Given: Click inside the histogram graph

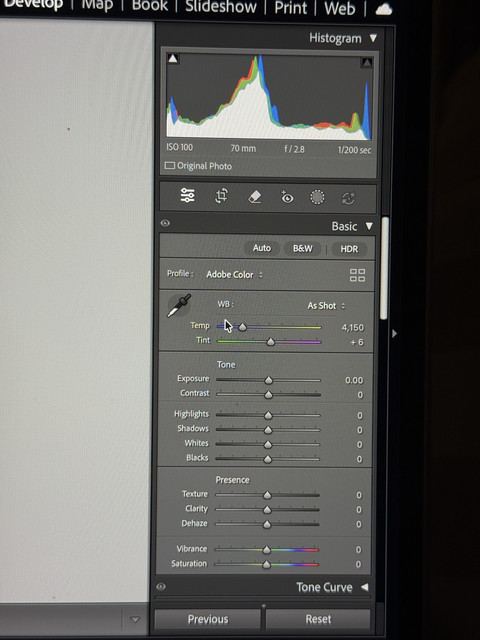Looking at the screenshot, I should (x=269, y=96).
